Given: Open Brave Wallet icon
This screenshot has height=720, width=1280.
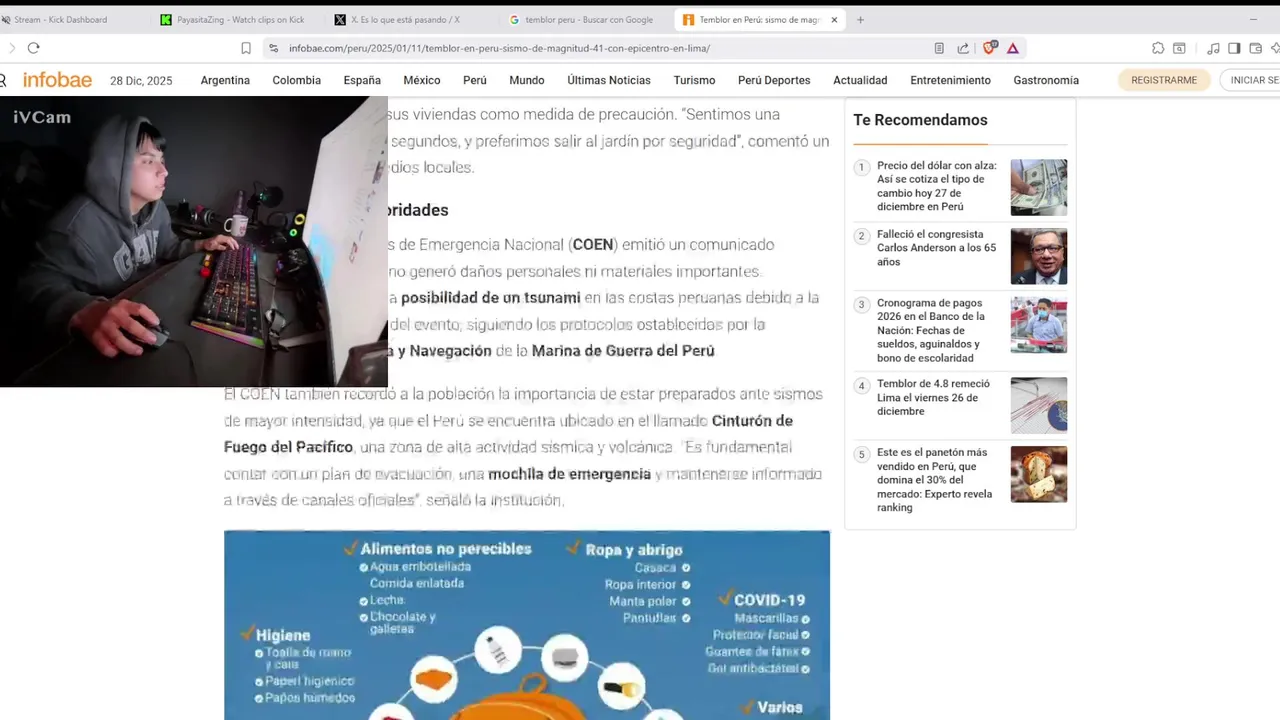Looking at the screenshot, I should coord(1256,48).
